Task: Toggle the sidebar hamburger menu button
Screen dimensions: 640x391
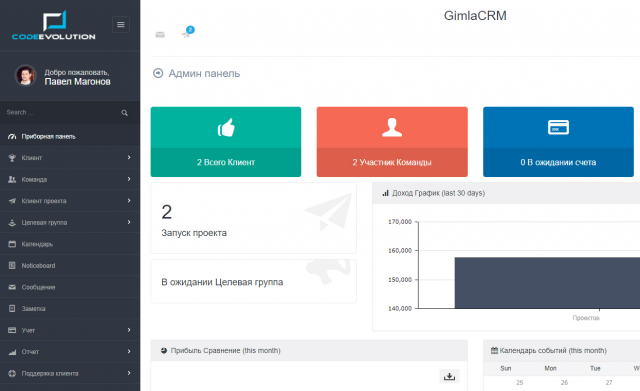Action: click(121, 24)
